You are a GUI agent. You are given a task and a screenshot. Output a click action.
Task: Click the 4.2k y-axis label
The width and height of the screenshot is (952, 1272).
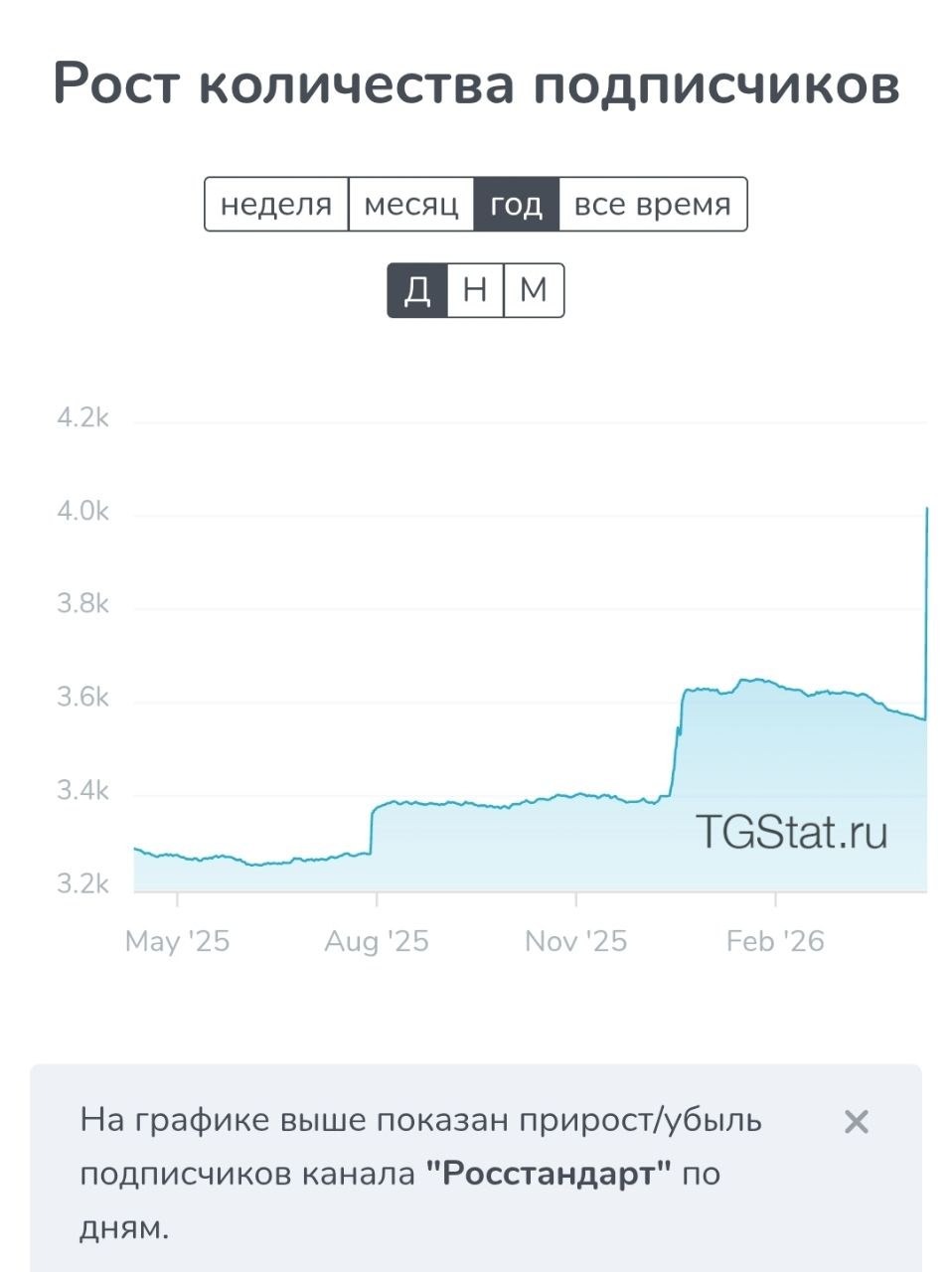click(x=82, y=417)
